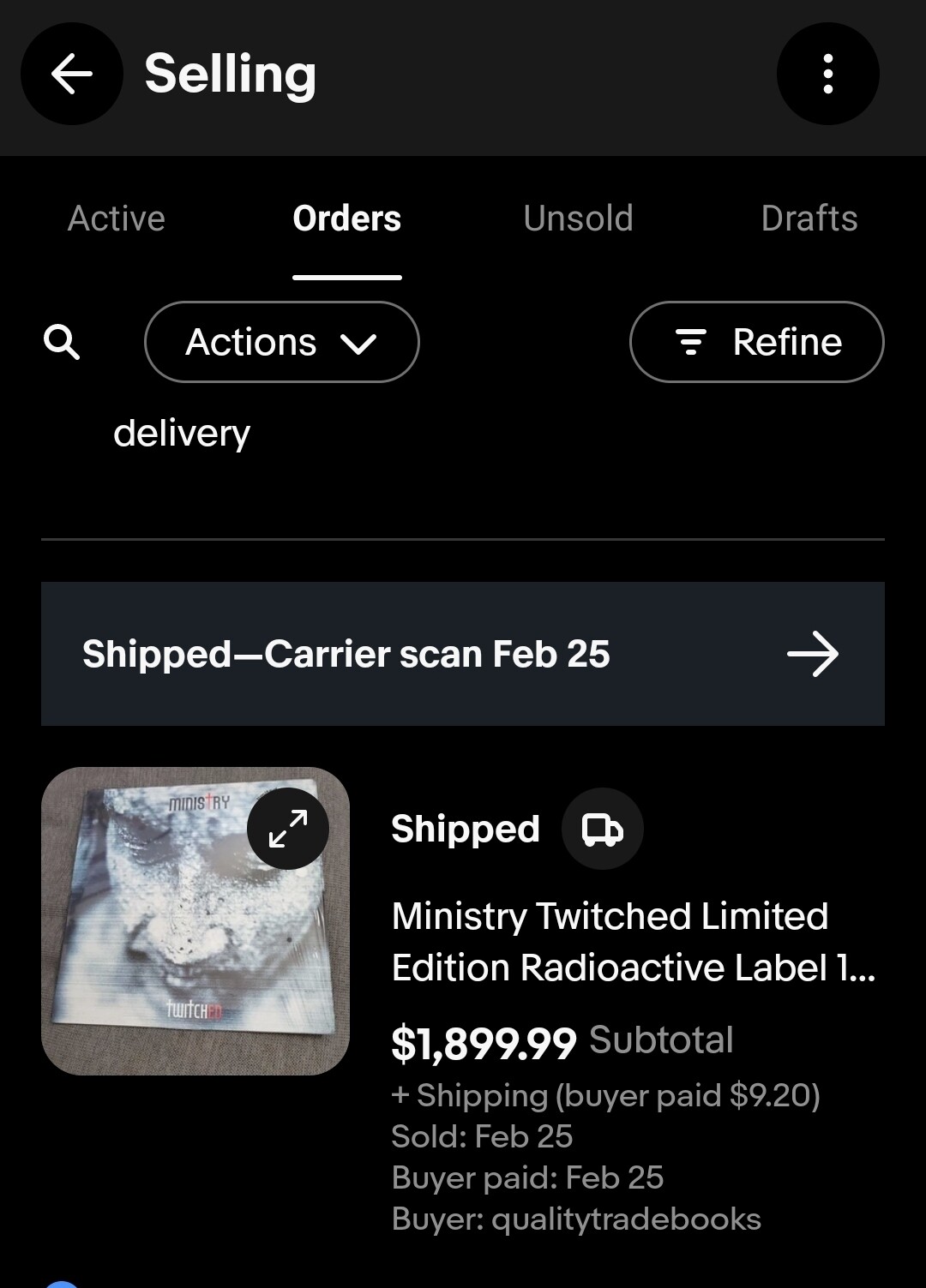This screenshot has width=926, height=1288.
Task: Tap the $1,899.99 subtotal price
Action: pos(484,1043)
